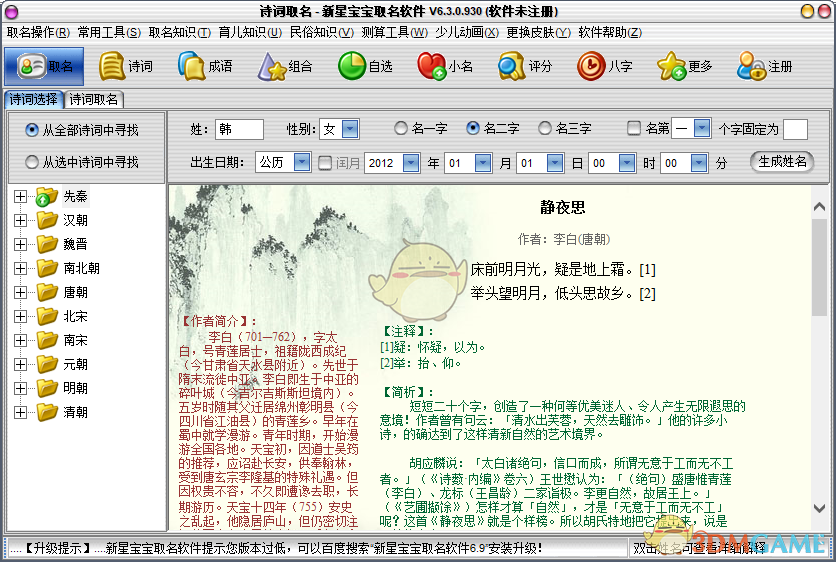Open the 小名 heart tool
The image size is (836, 562).
[x=445, y=66]
